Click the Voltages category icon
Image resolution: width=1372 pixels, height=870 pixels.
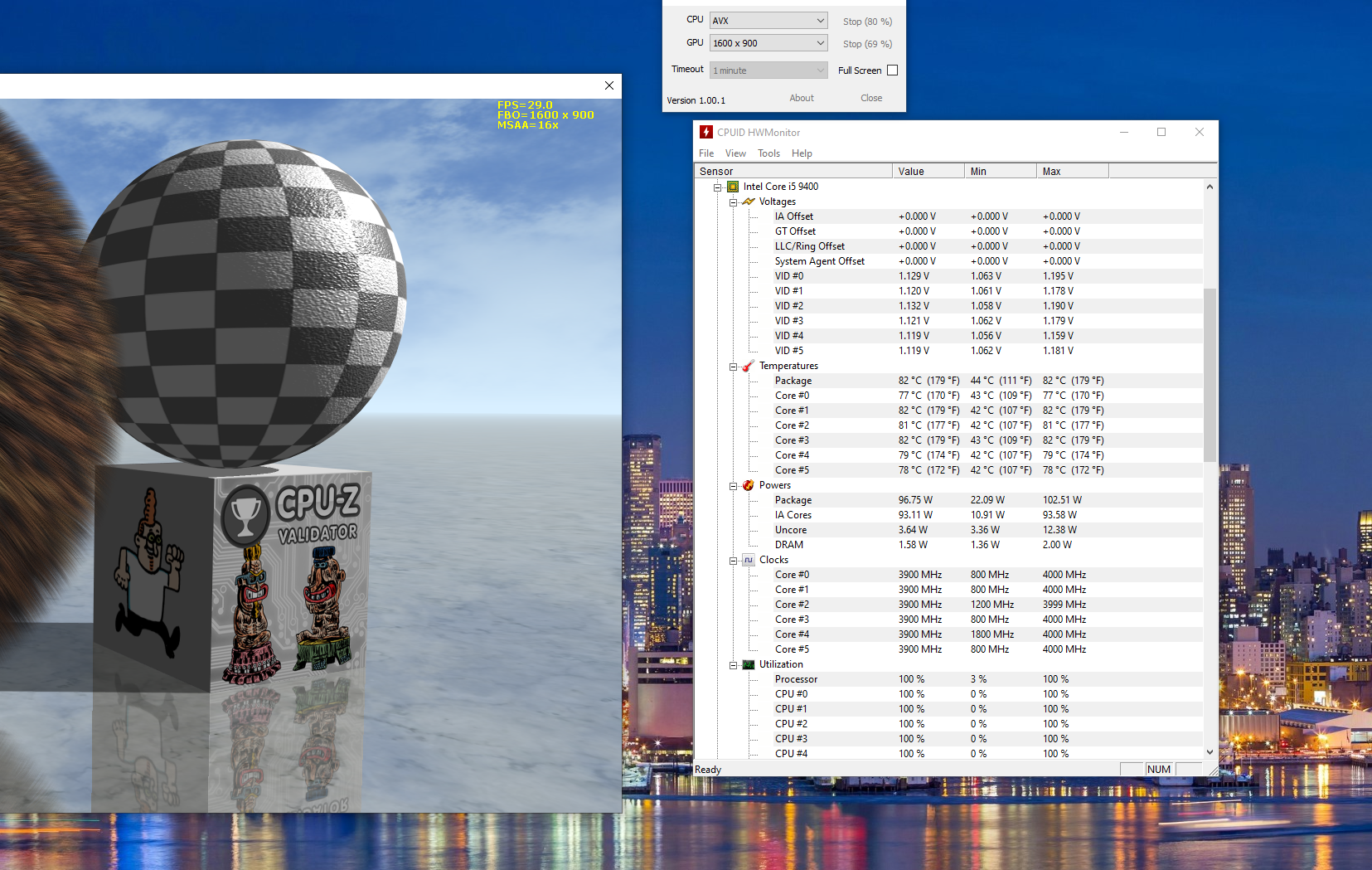[x=749, y=202]
